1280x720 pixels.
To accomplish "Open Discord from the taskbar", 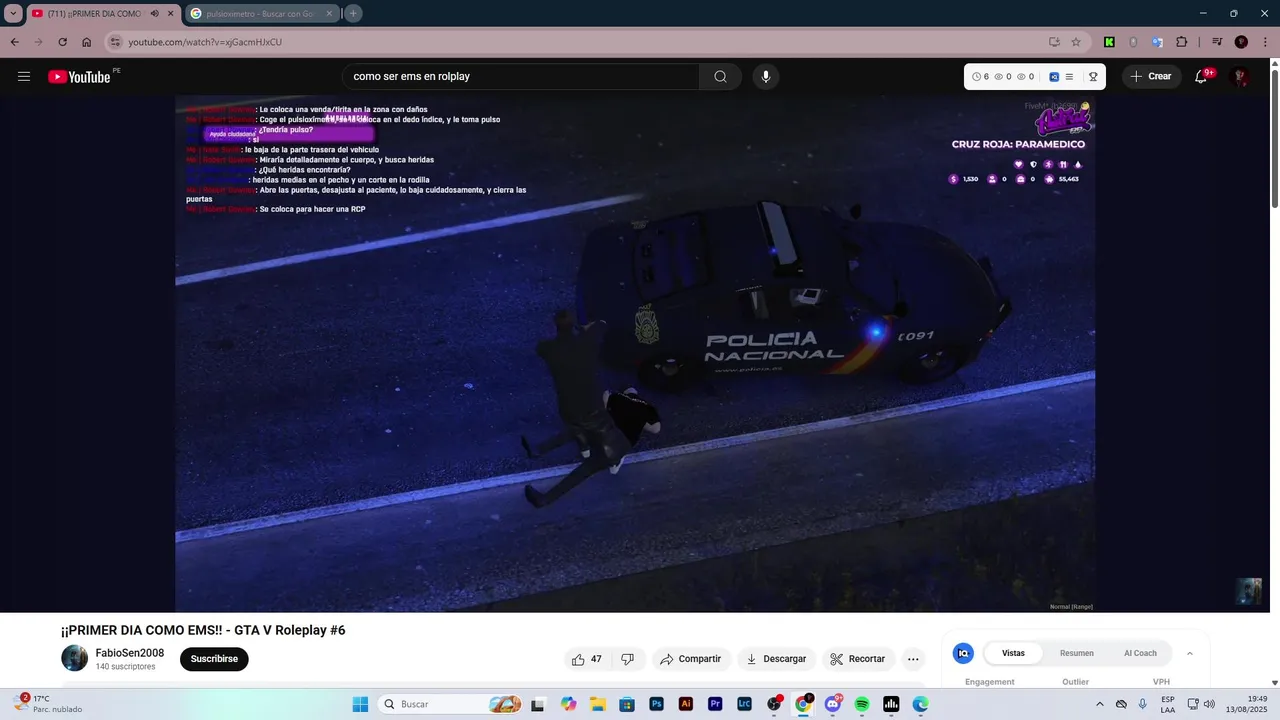I will point(832,704).
